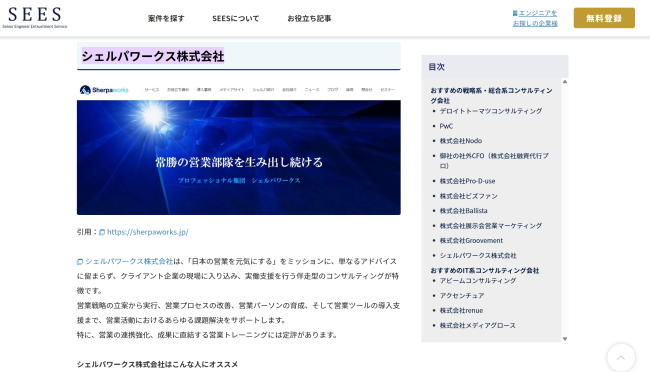Jump to 株式会社renue contents entry
Image resolution: width=650 pixels, height=372 pixels.
[x=461, y=311]
